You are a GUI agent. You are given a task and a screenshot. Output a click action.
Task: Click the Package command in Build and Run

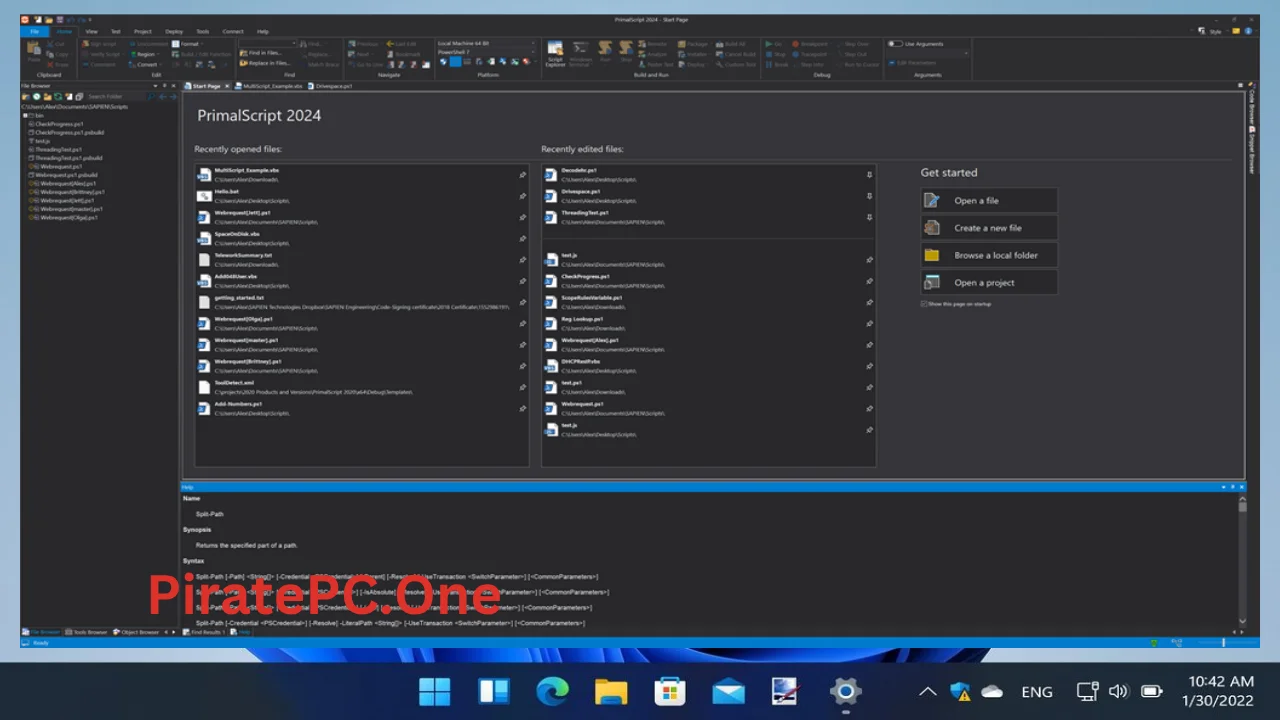pos(692,44)
